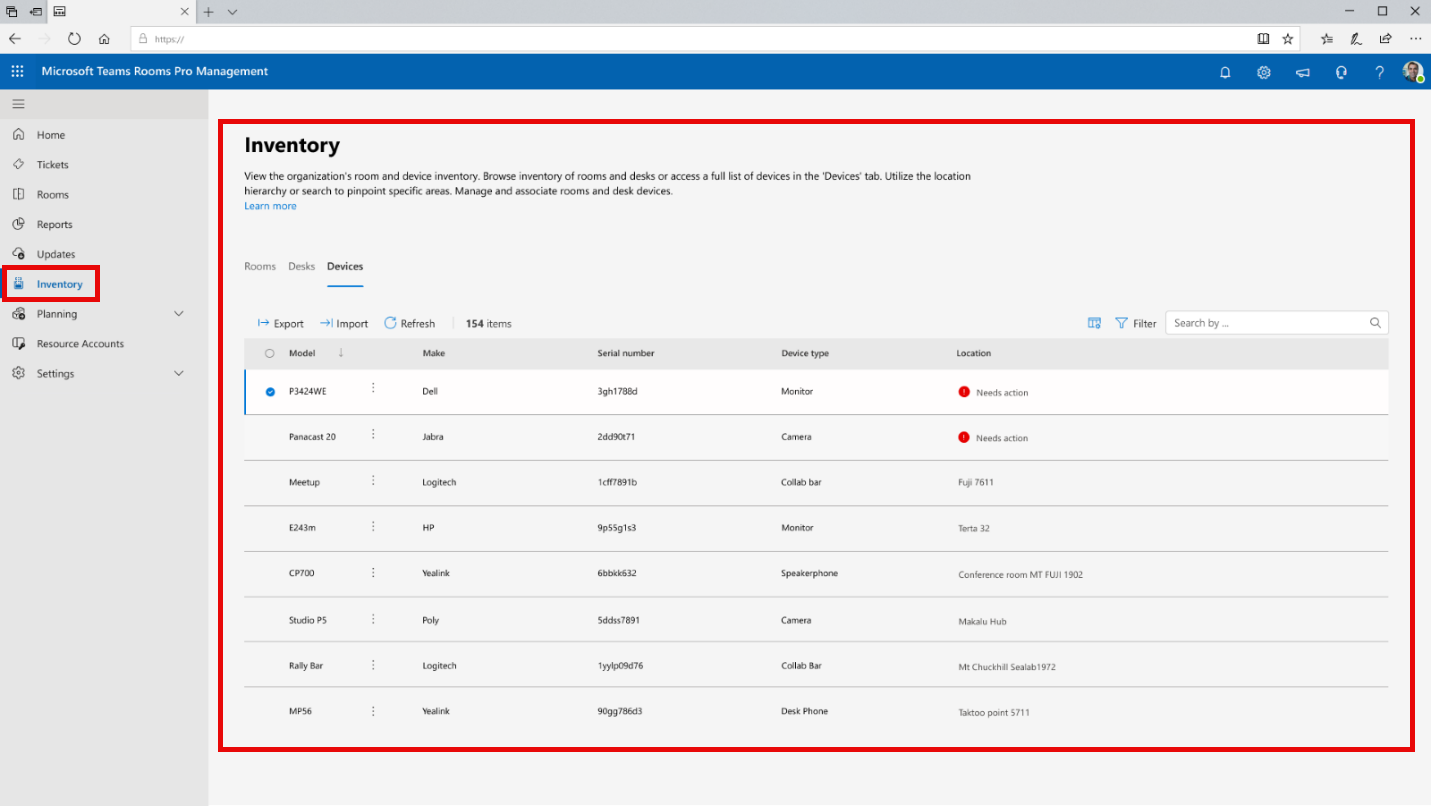Open more options for MP56 row
1431x806 pixels.
coord(373,711)
